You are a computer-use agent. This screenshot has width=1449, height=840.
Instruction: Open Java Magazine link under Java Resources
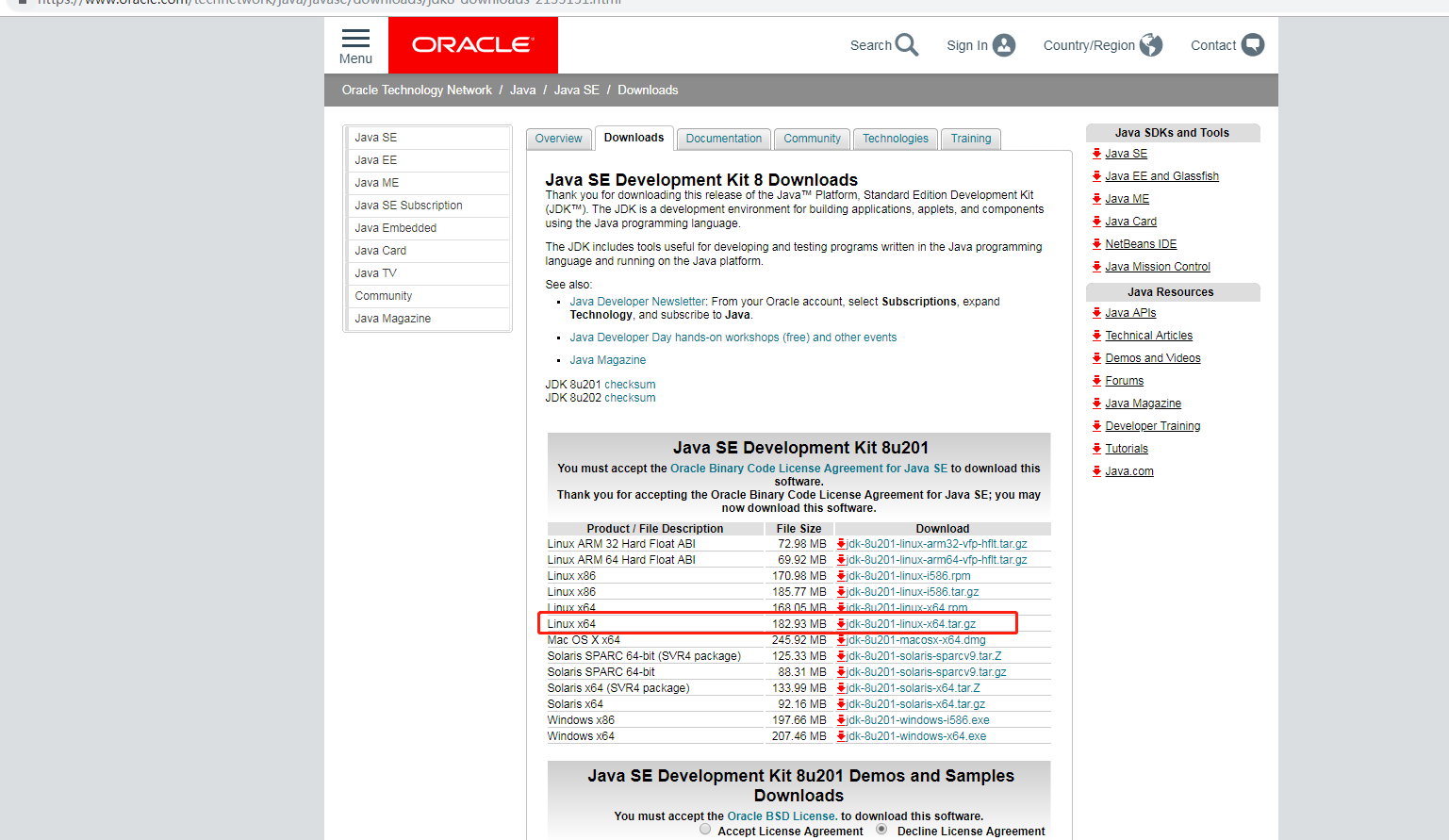point(1144,404)
